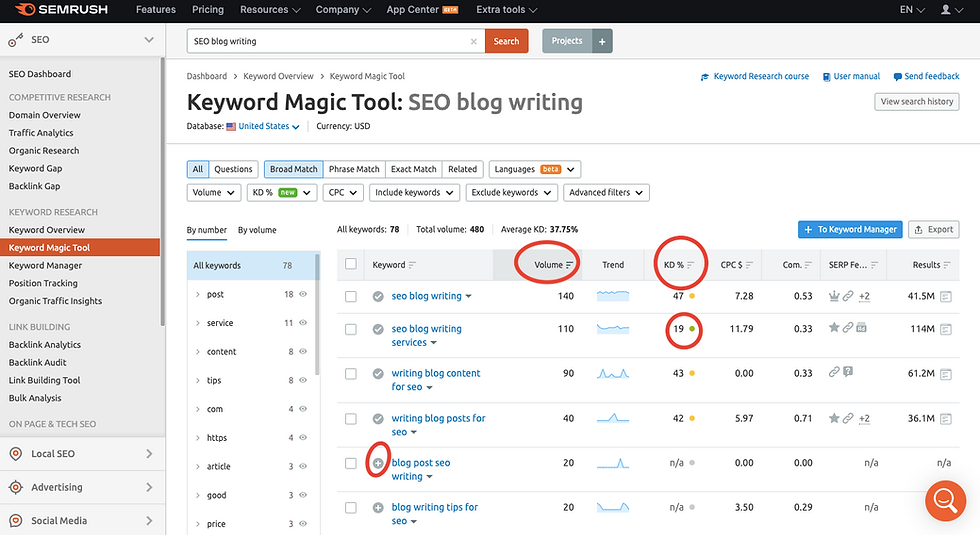Sort table by Volume column icon
Viewport: 980px width, 535px height.
pyautogui.click(x=569, y=265)
